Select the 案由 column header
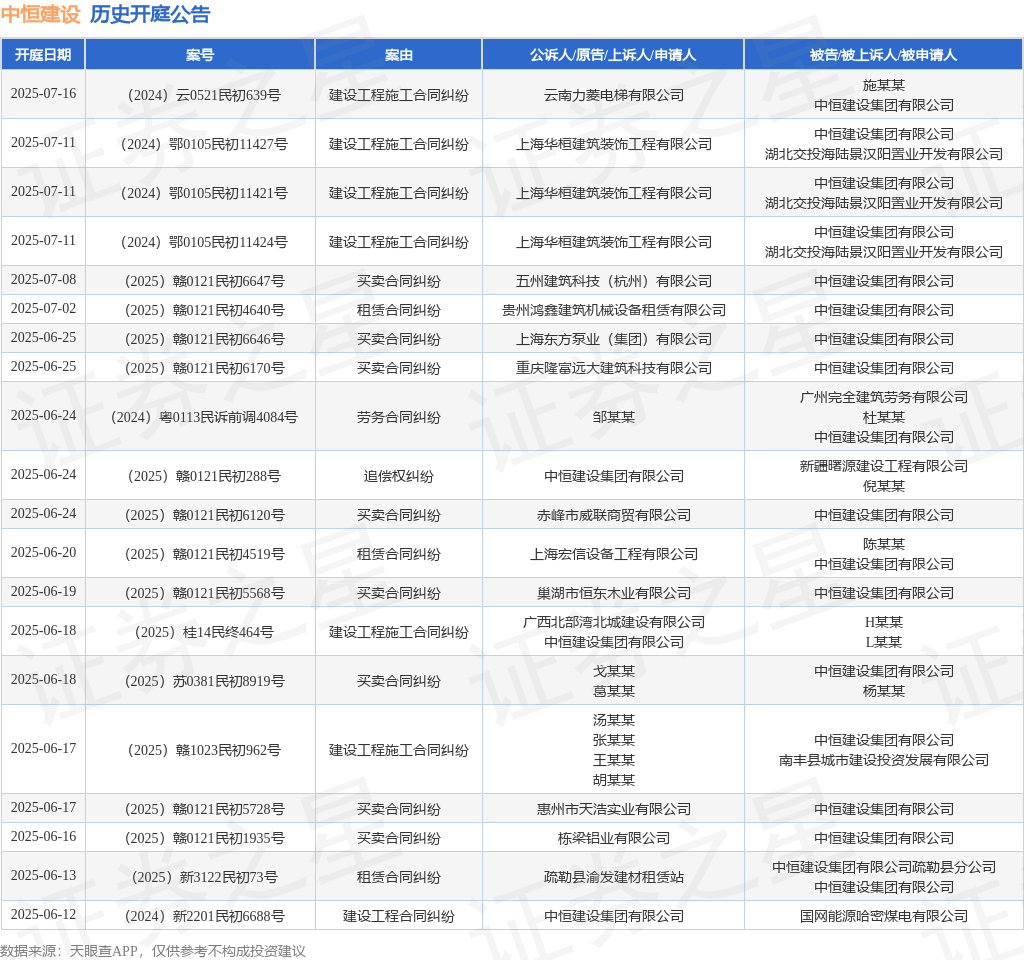This screenshot has height=960, width=1024. (398, 55)
